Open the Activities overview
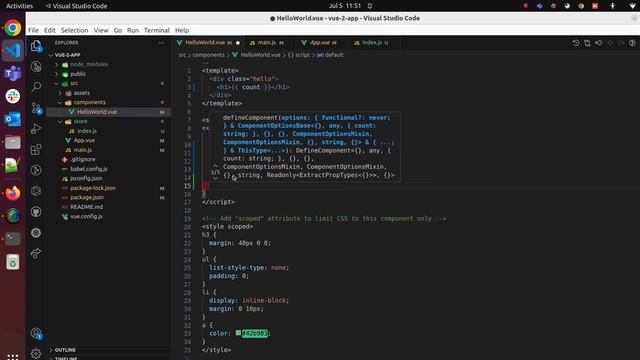This screenshot has width=640, height=360. (x=19, y=6)
